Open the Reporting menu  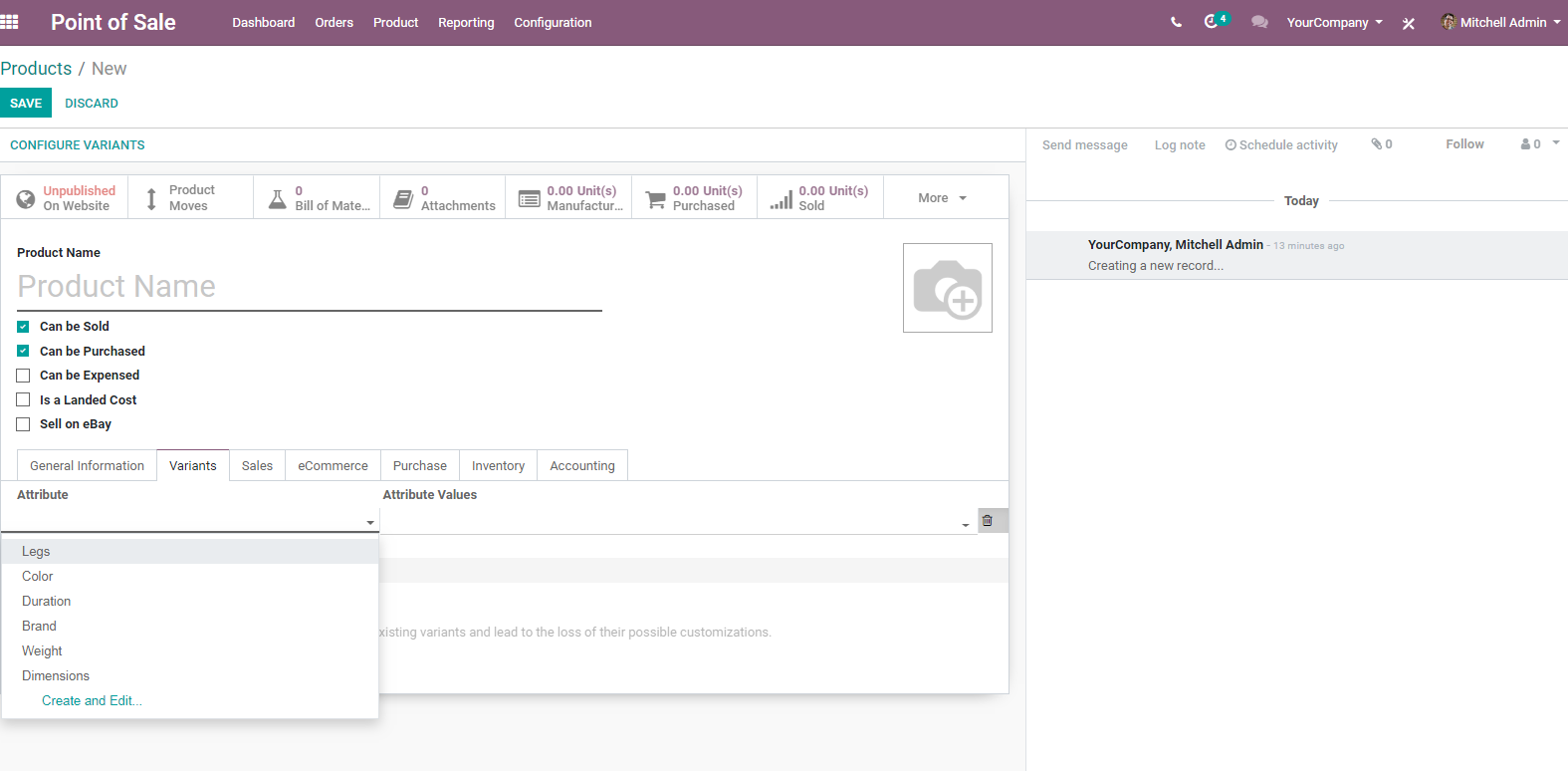pos(466,22)
